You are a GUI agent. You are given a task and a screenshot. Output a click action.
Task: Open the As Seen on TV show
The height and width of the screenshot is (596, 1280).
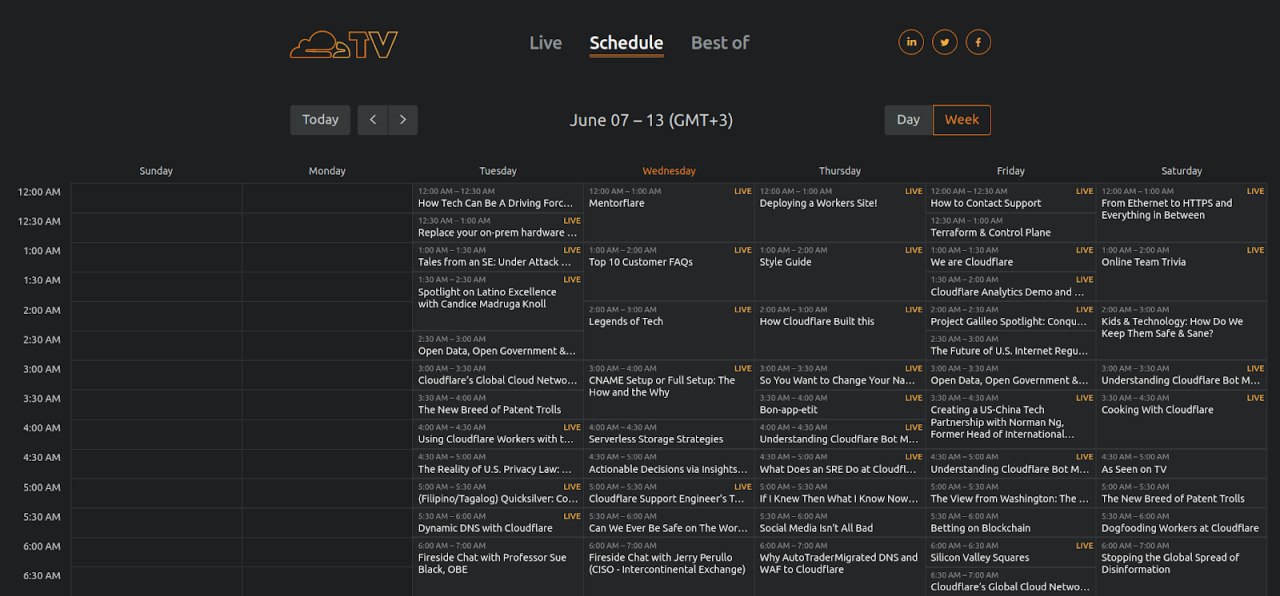(x=1181, y=463)
